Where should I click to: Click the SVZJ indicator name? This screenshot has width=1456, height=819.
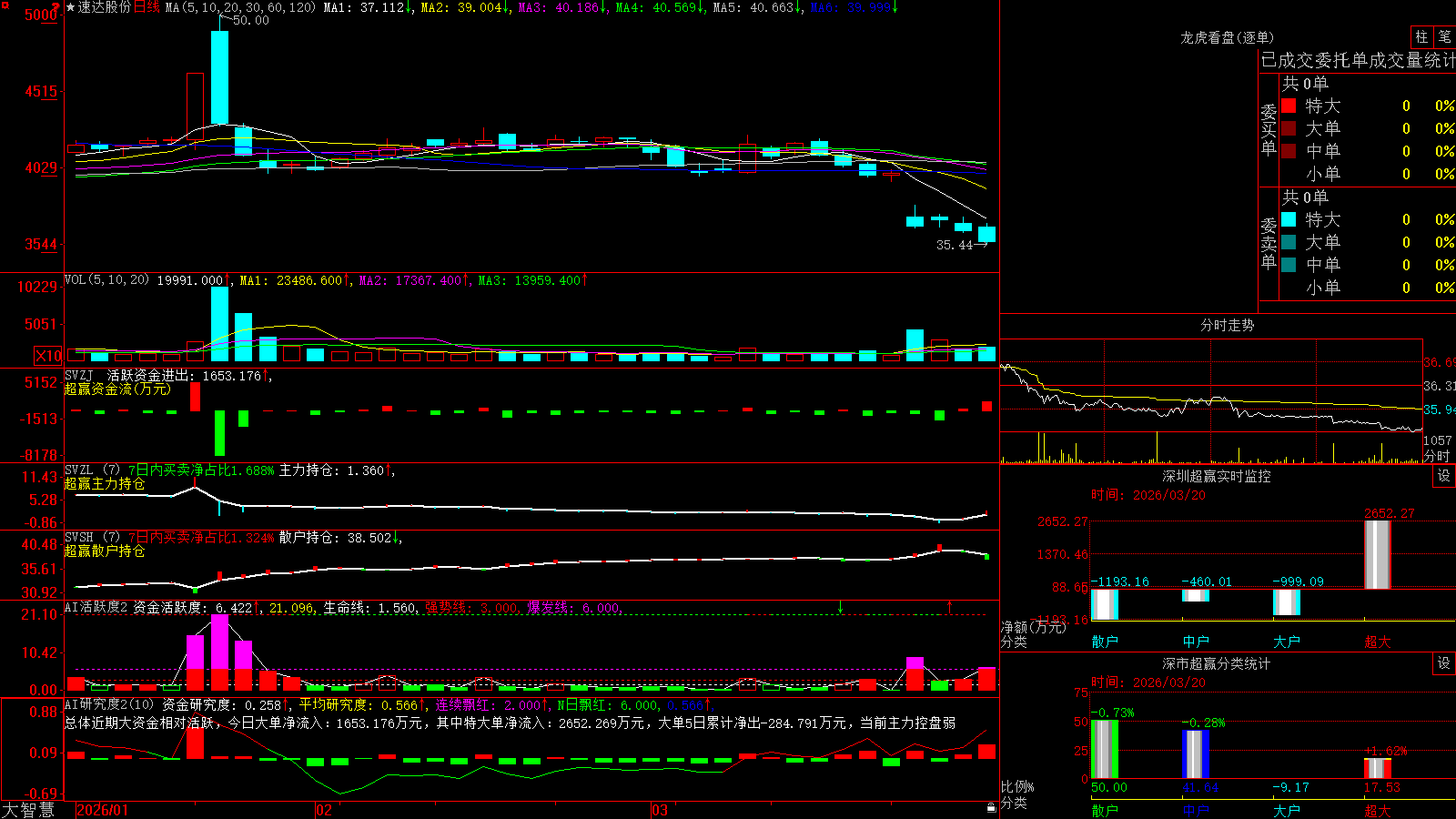[x=79, y=375]
